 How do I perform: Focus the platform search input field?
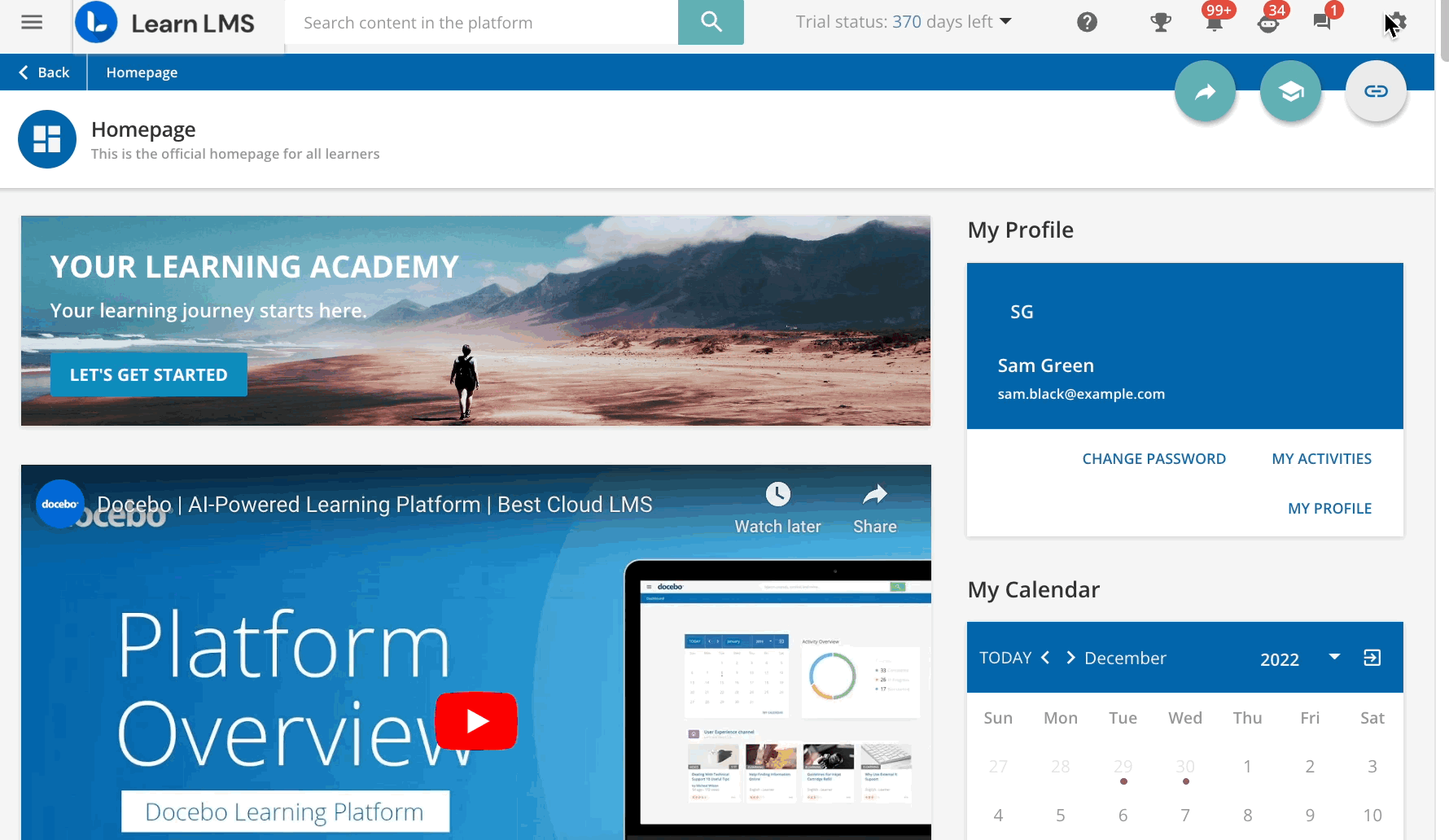point(481,23)
